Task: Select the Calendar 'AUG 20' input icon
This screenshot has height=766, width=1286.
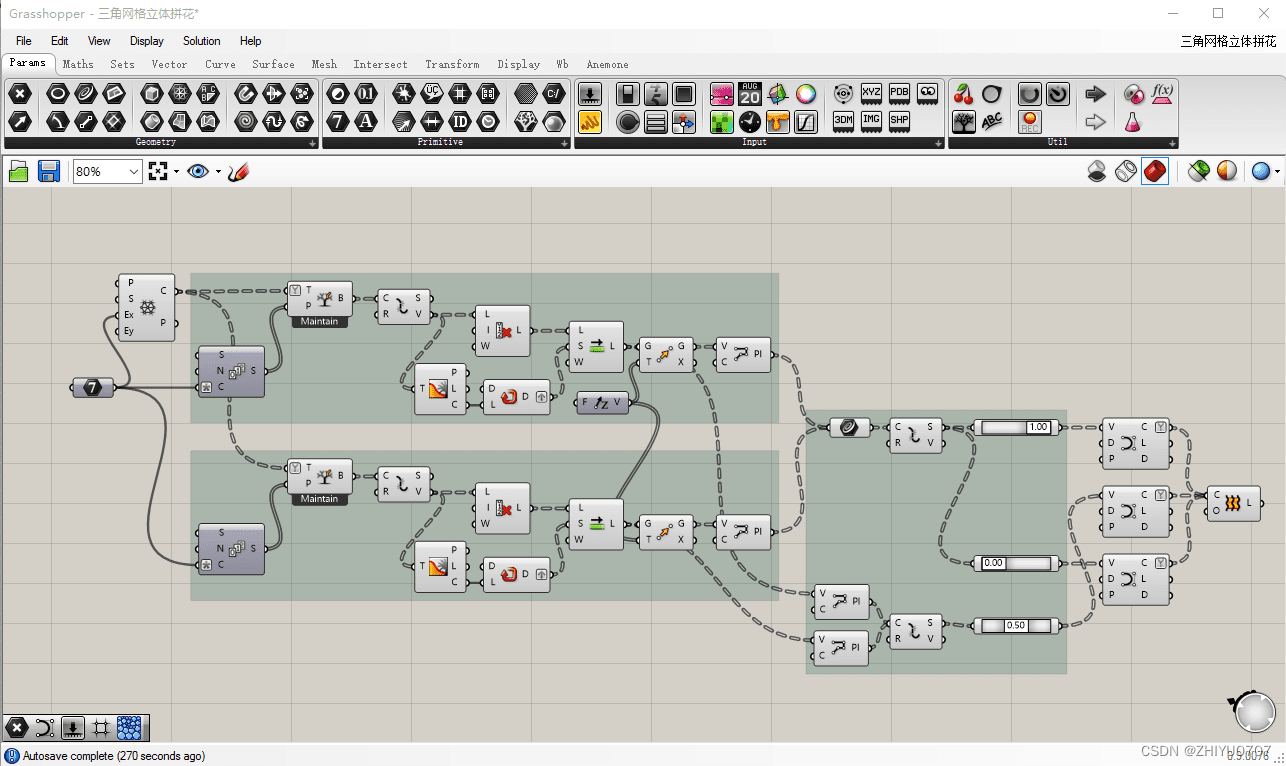Action: (750, 94)
